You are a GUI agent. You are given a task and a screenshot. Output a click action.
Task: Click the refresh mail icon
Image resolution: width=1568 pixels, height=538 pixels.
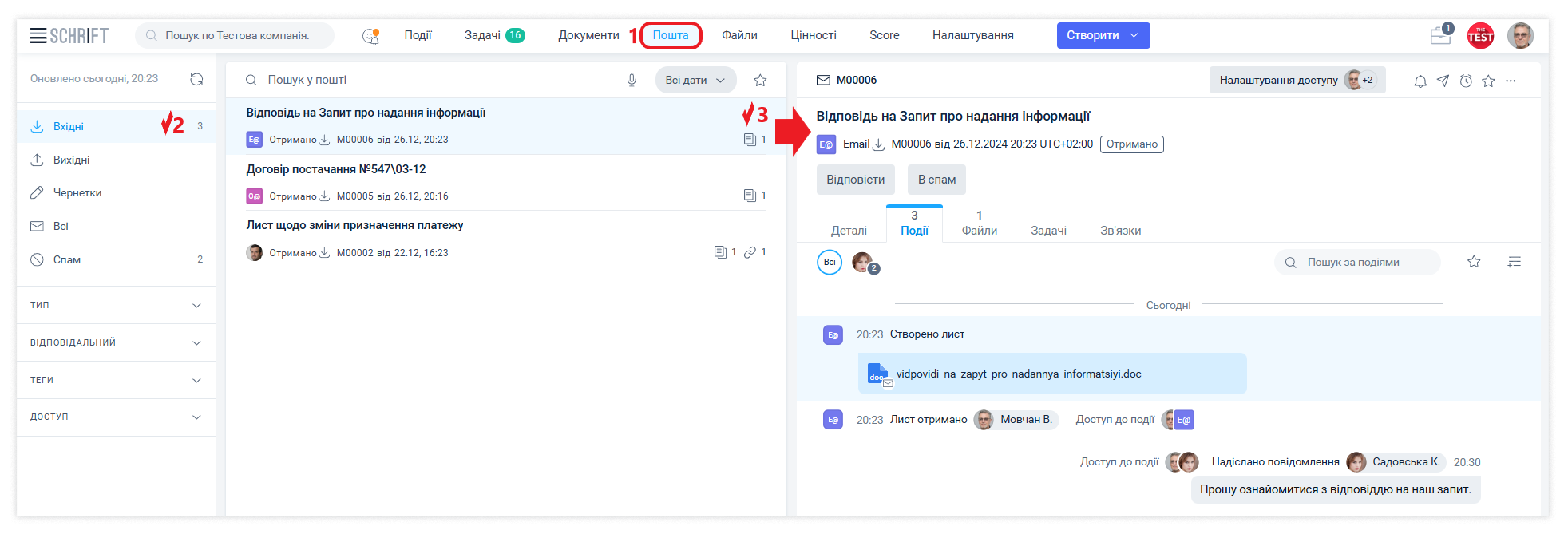pyautogui.click(x=196, y=79)
